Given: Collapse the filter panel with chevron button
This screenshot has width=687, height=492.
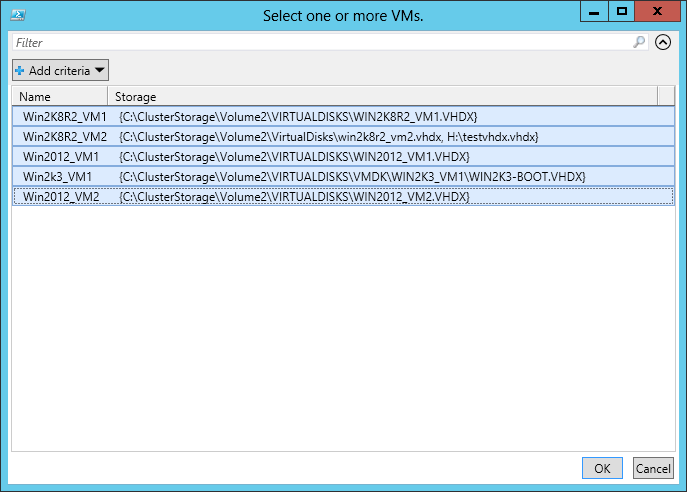Looking at the screenshot, I should pos(662,42).
